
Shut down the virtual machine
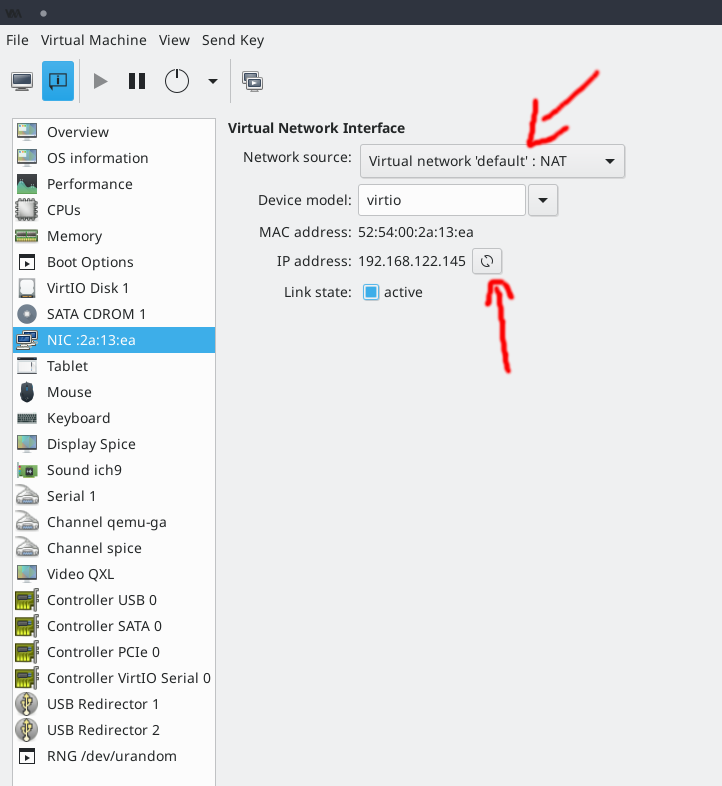[177, 81]
